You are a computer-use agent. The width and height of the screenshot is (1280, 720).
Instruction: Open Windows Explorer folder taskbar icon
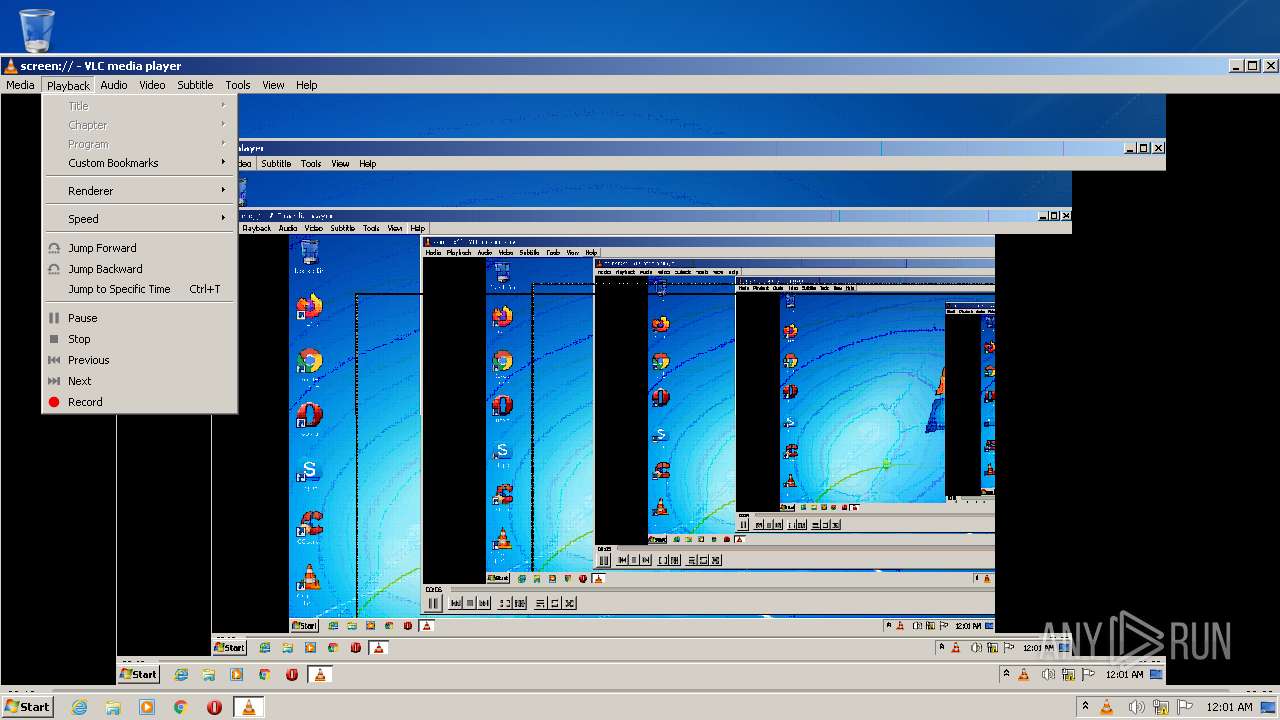[x=113, y=707]
